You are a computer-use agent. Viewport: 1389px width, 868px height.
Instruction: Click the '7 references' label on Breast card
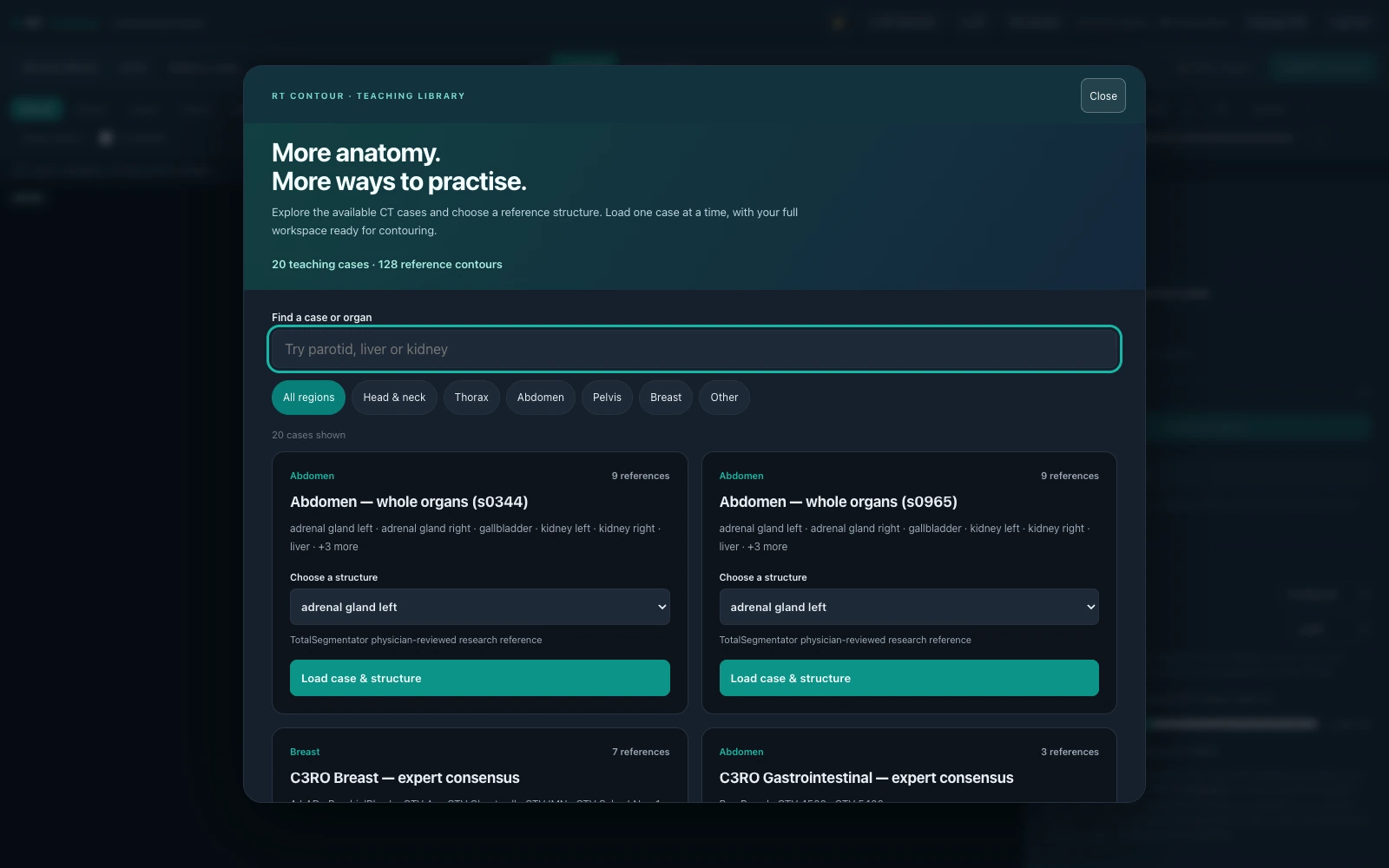click(x=641, y=752)
